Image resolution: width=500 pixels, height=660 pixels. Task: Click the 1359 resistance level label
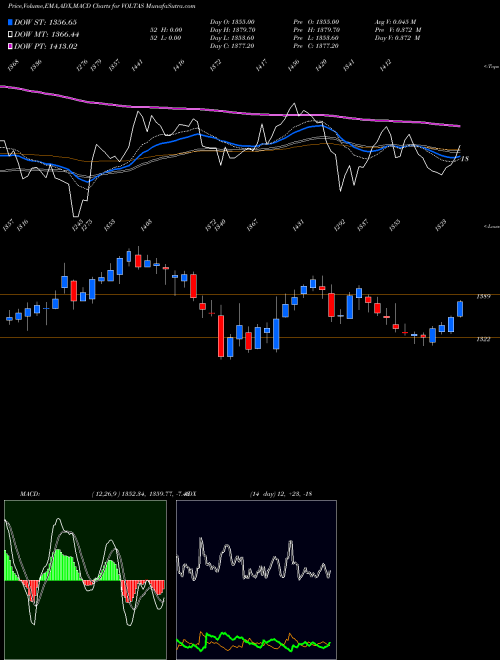tap(483, 296)
